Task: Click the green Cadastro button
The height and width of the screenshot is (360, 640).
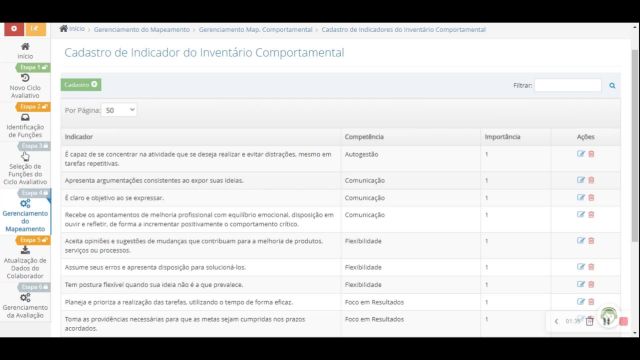Action: (81, 84)
